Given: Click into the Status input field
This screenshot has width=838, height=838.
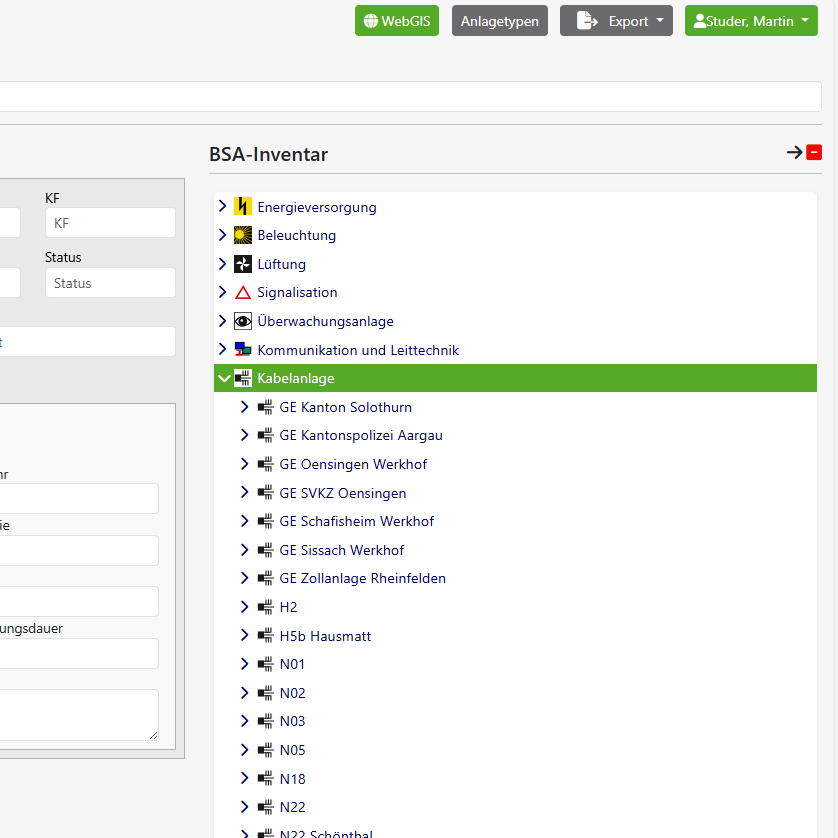Looking at the screenshot, I should point(110,283).
